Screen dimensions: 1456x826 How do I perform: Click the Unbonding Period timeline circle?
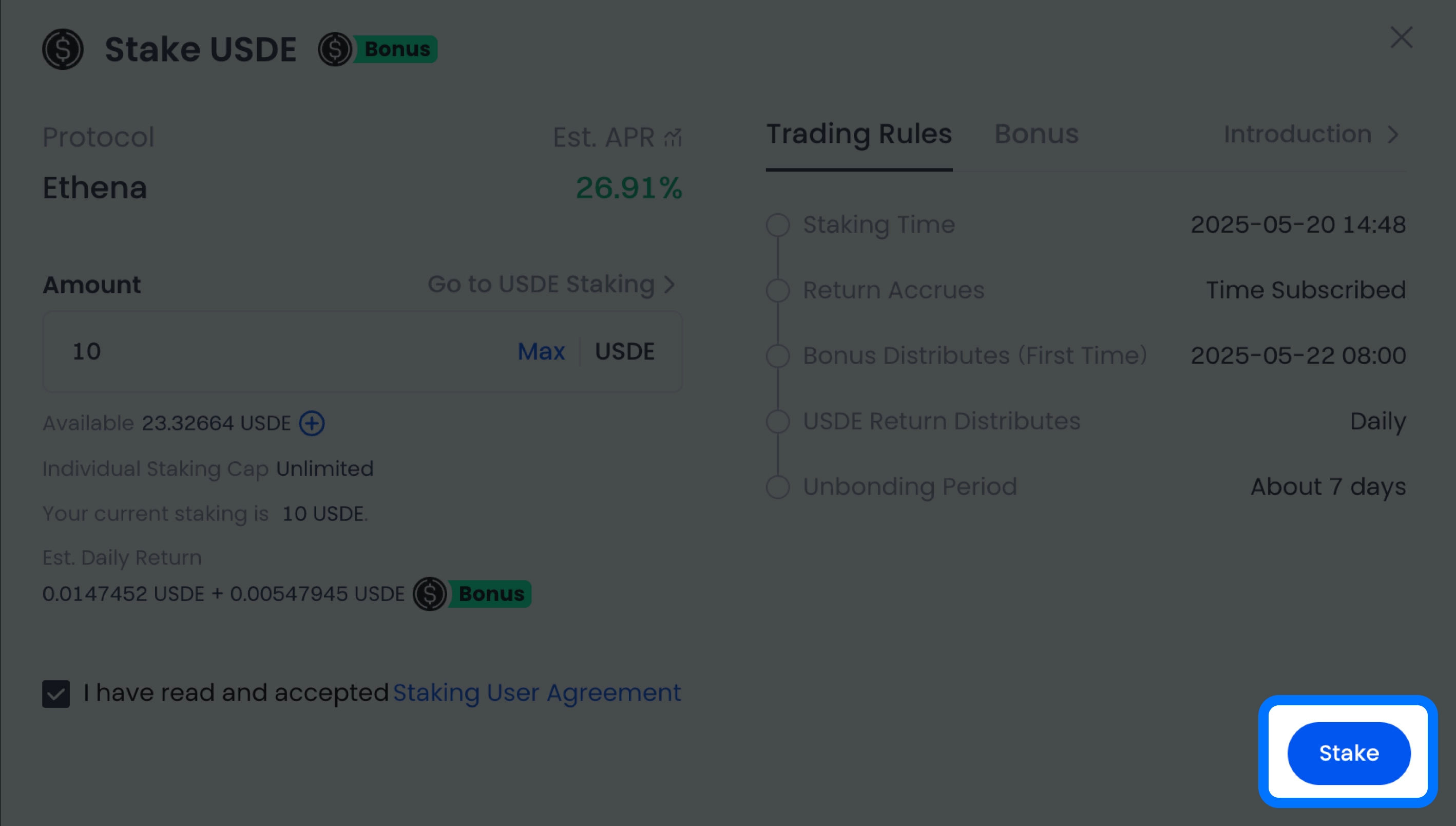(x=778, y=487)
